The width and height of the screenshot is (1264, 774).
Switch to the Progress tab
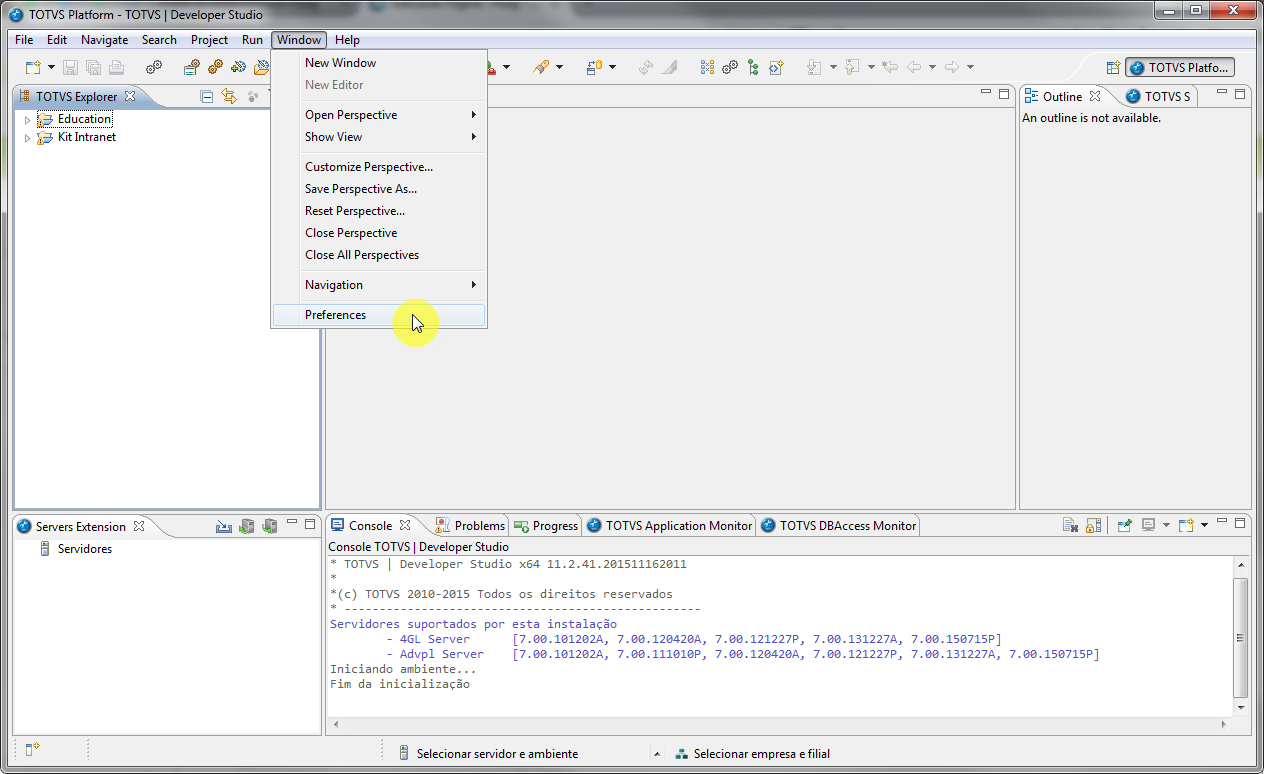546,525
